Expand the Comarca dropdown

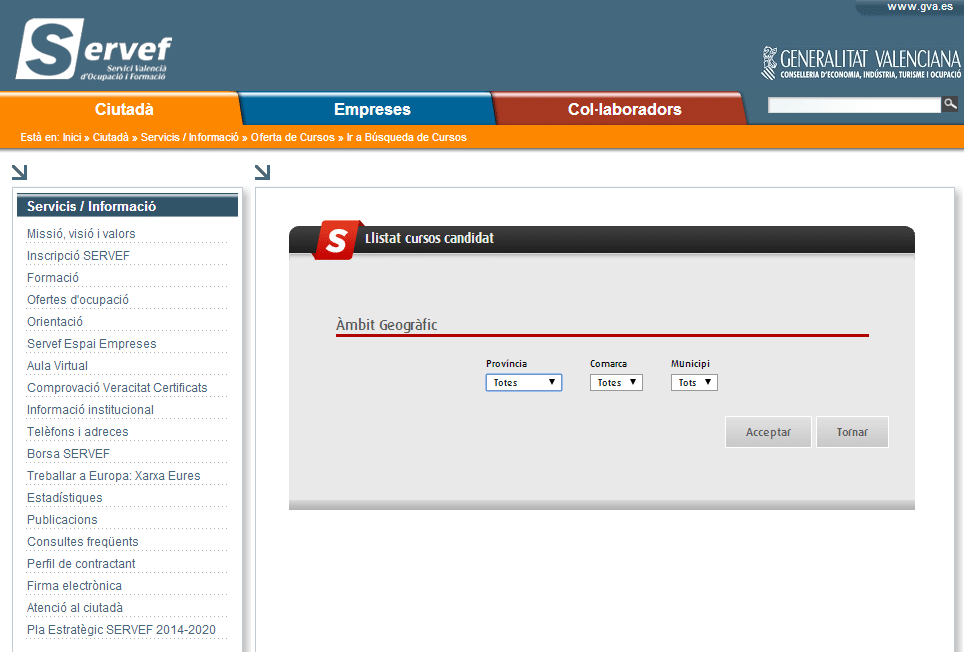tap(615, 382)
